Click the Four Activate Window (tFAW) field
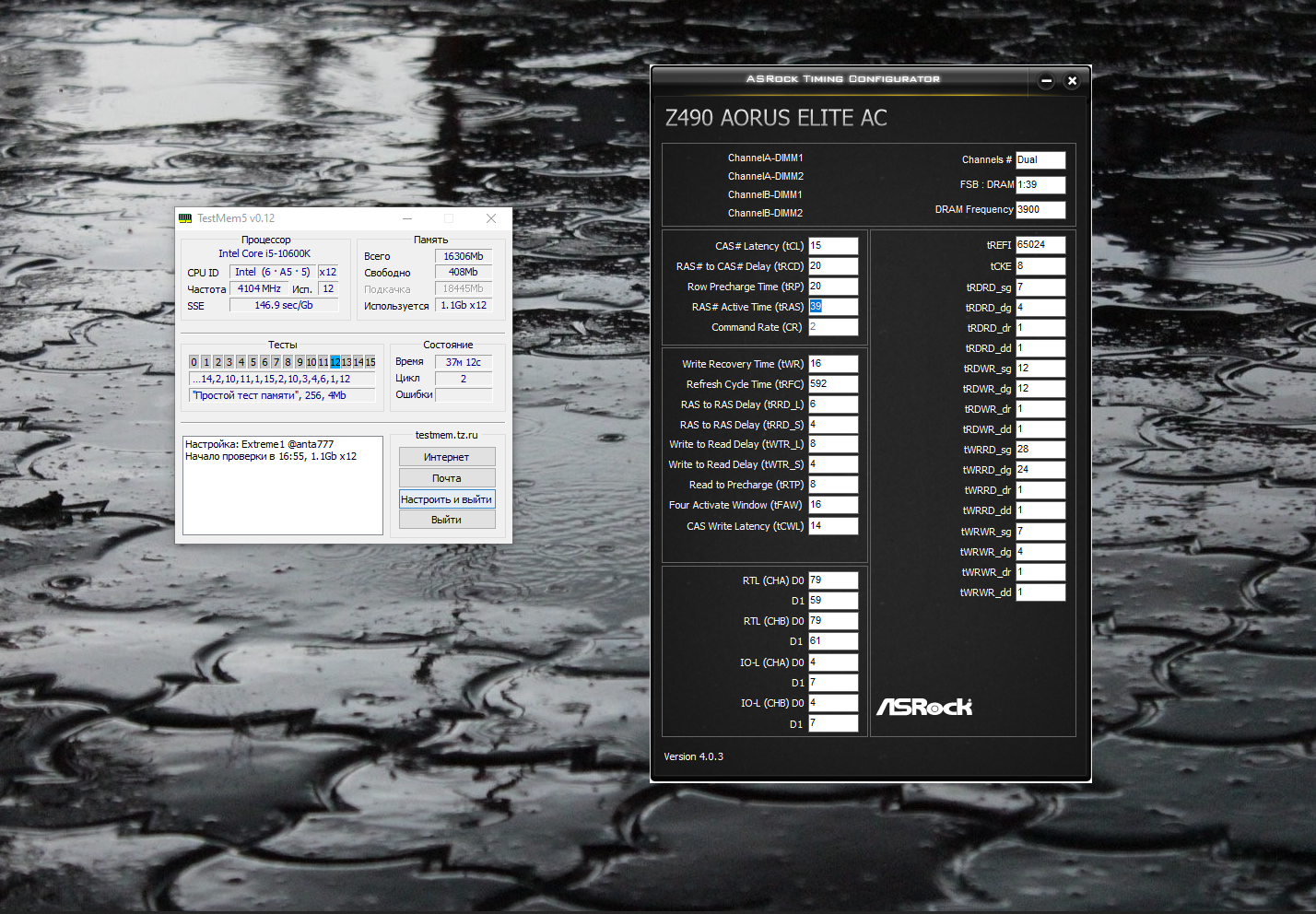Viewport: 1316px width, 914px height. (x=833, y=505)
